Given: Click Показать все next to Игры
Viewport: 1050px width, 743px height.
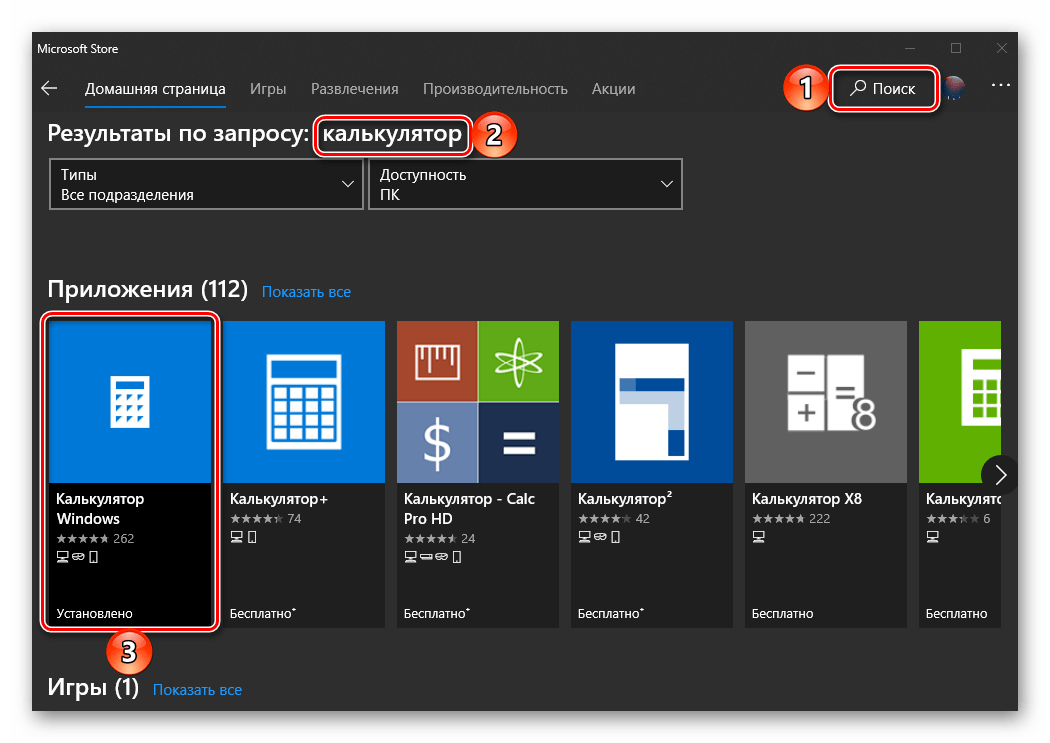Looking at the screenshot, I should tap(197, 690).
